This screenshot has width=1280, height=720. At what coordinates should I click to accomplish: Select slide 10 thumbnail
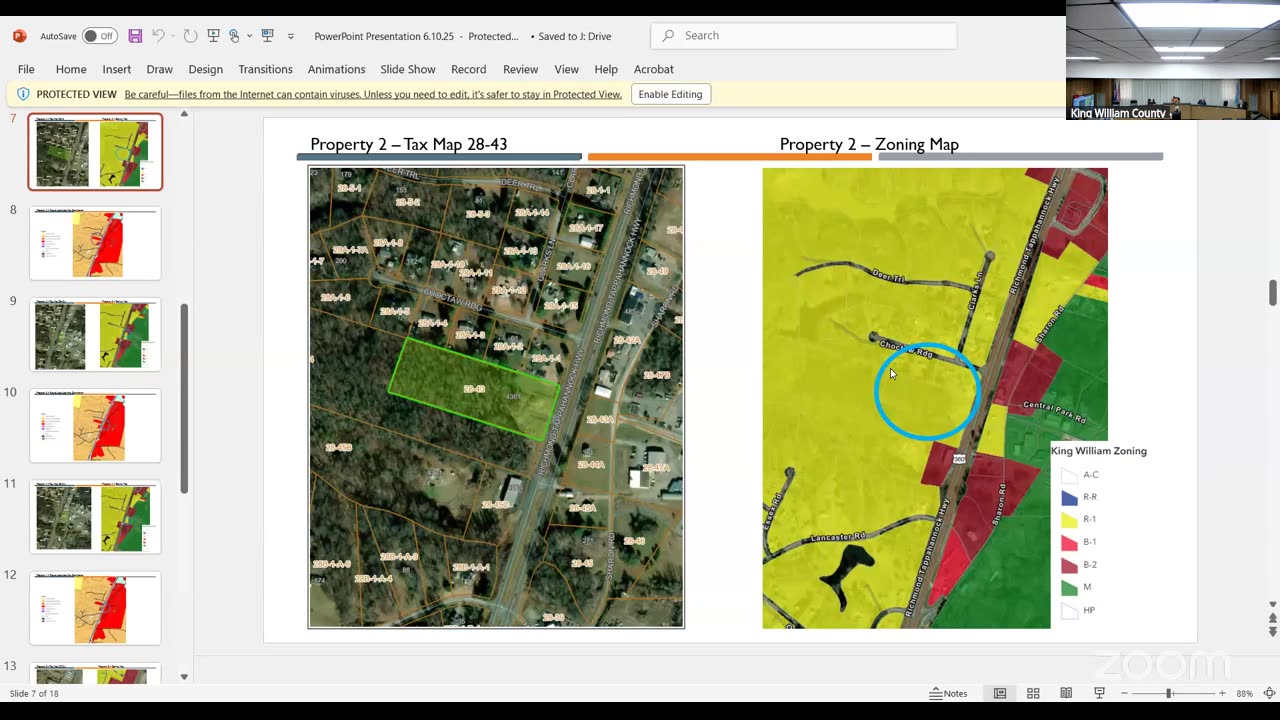click(95, 426)
